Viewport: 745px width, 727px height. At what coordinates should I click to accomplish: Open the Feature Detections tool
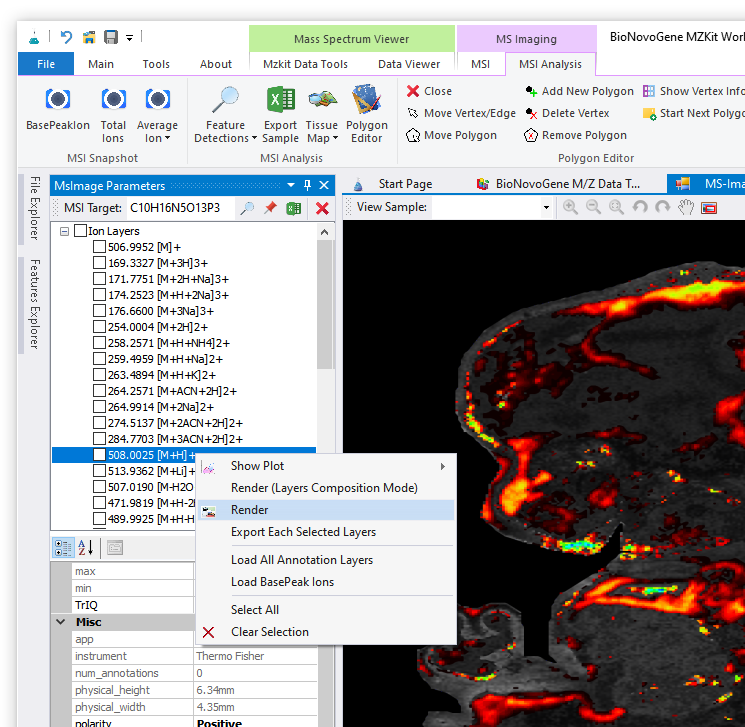pyautogui.click(x=226, y=114)
